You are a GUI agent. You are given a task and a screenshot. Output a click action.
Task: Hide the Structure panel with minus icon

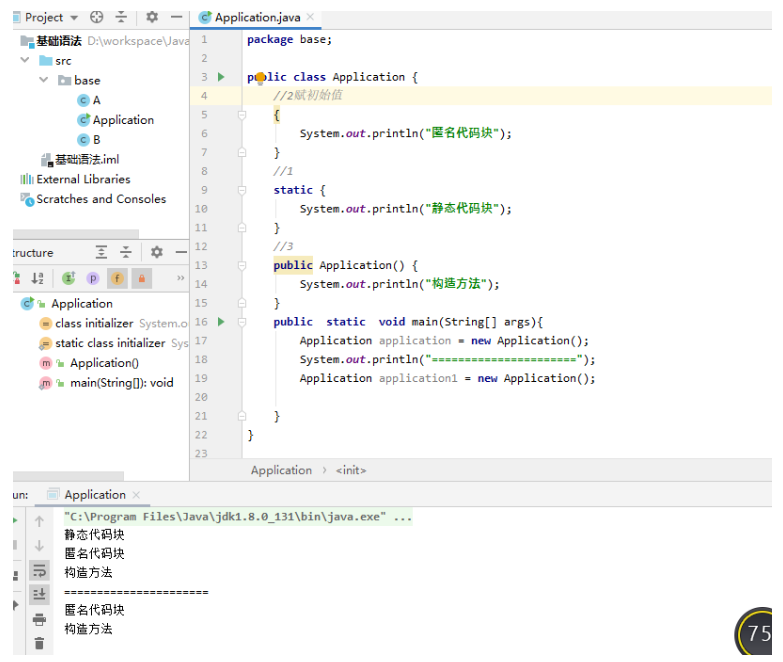coord(181,252)
